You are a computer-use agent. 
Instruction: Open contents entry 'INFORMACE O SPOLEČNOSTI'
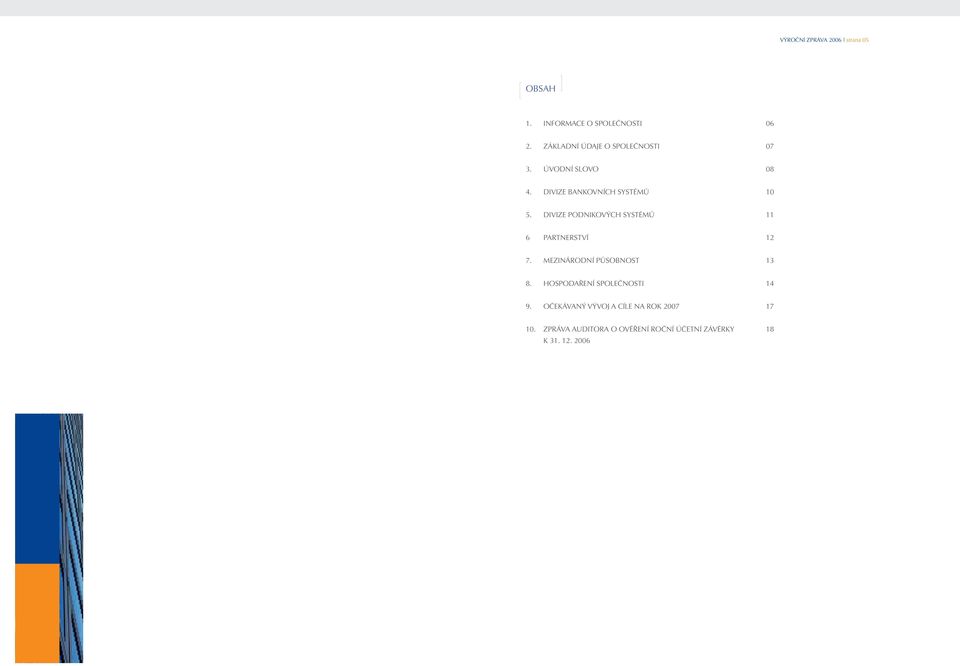click(x=592, y=124)
